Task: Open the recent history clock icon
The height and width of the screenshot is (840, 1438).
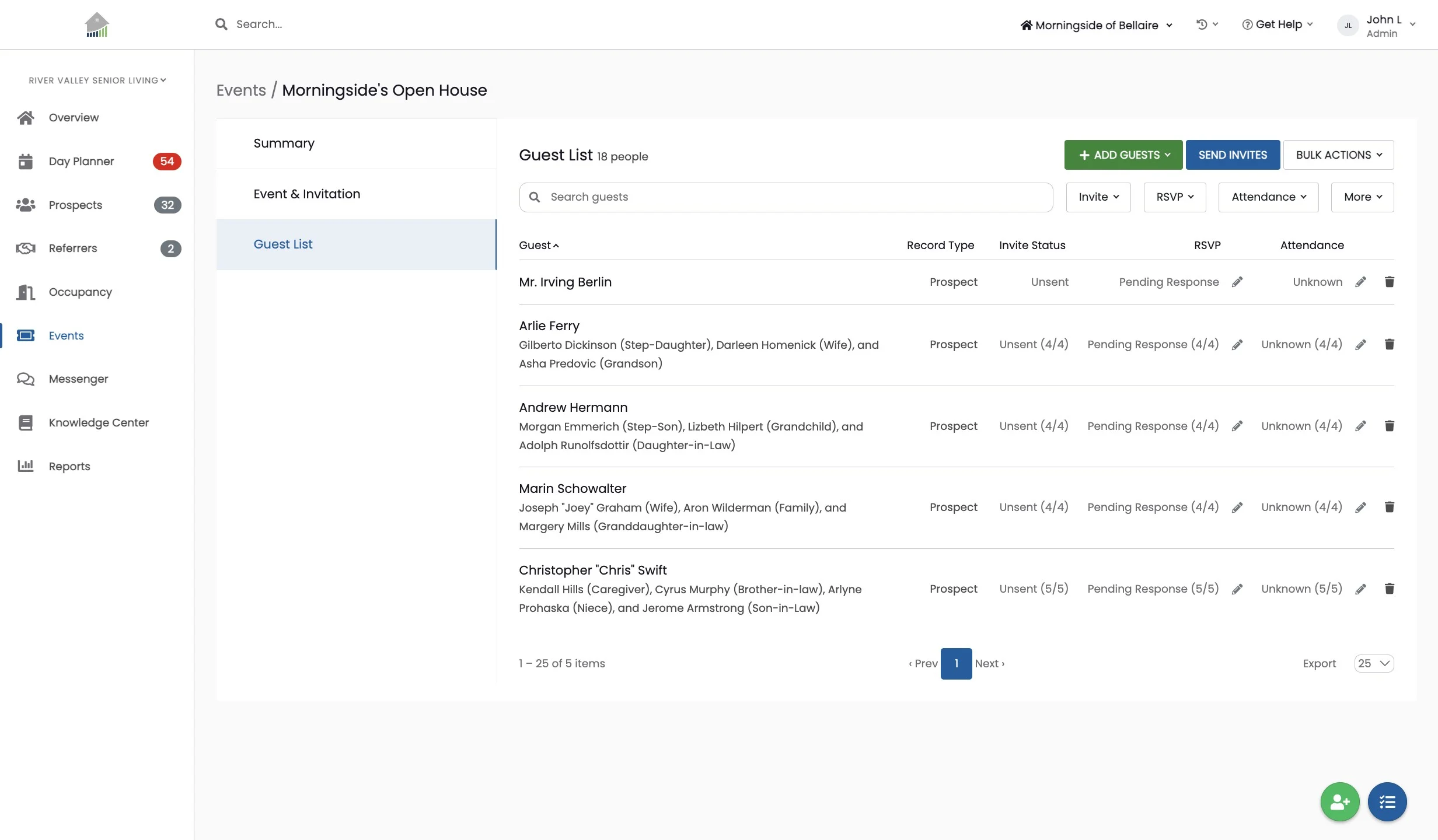Action: [1202, 24]
